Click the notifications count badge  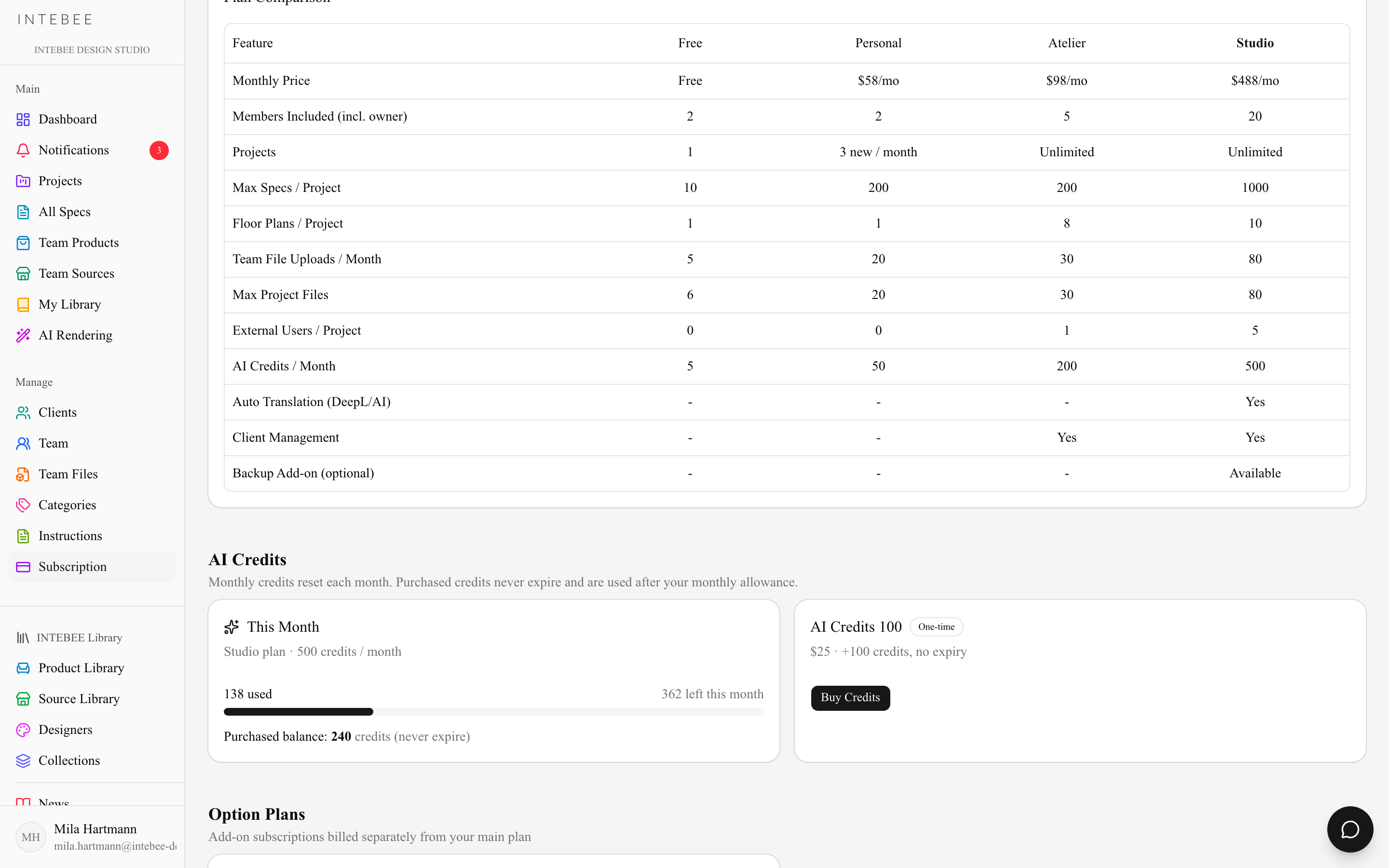tap(159, 150)
